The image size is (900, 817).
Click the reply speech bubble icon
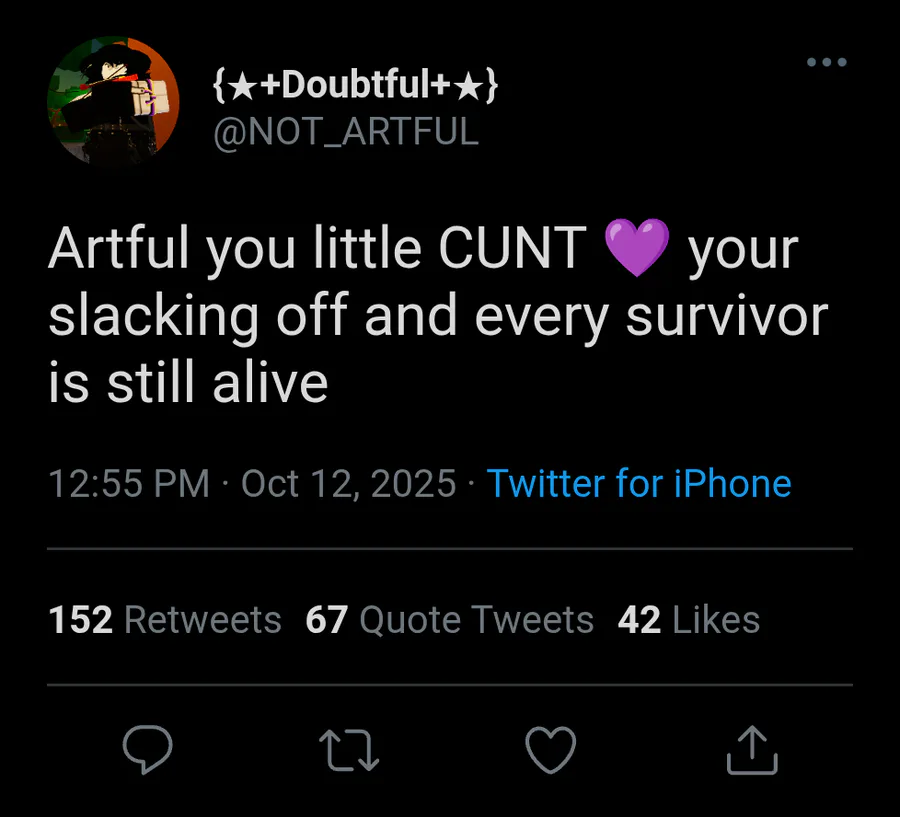coord(148,749)
